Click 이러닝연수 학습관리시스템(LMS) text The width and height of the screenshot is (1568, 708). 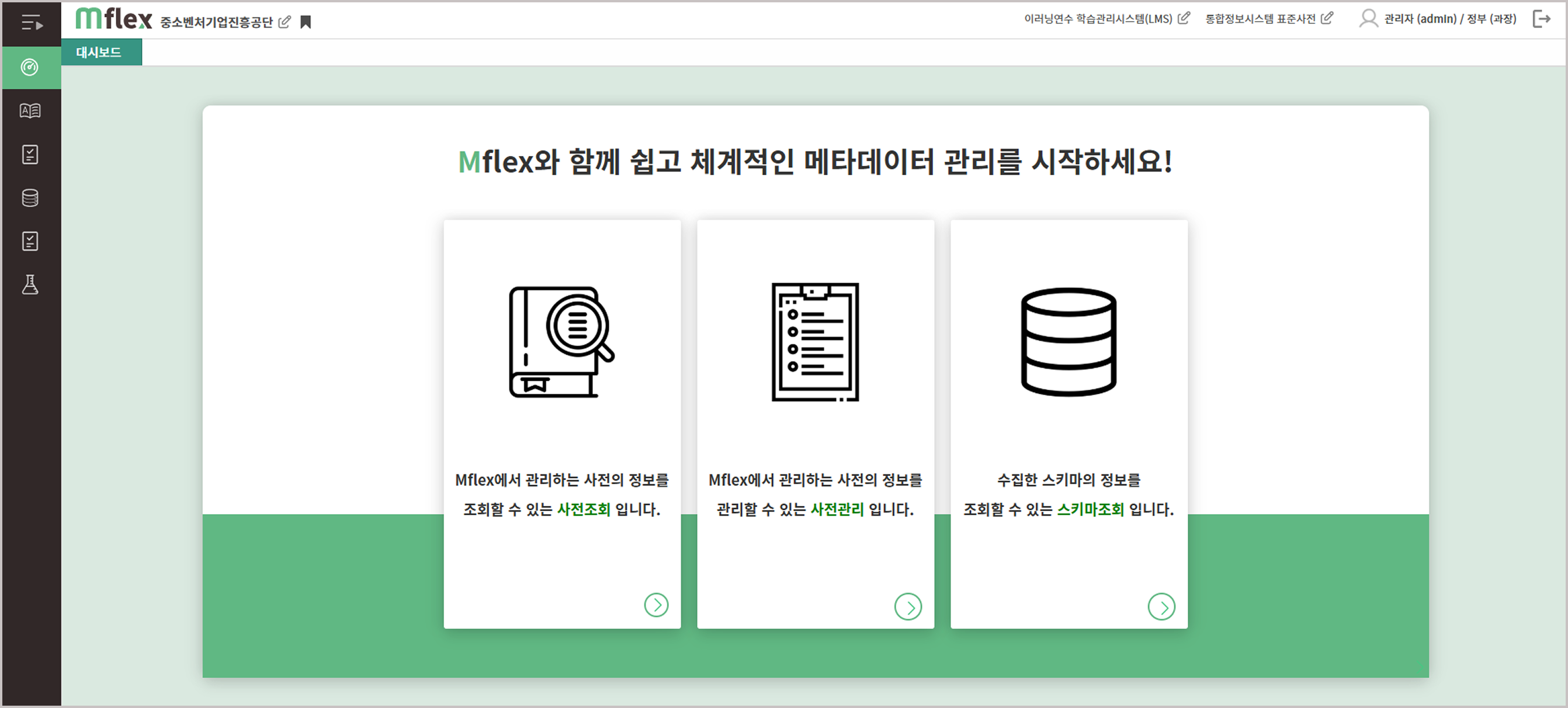(1098, 19)
